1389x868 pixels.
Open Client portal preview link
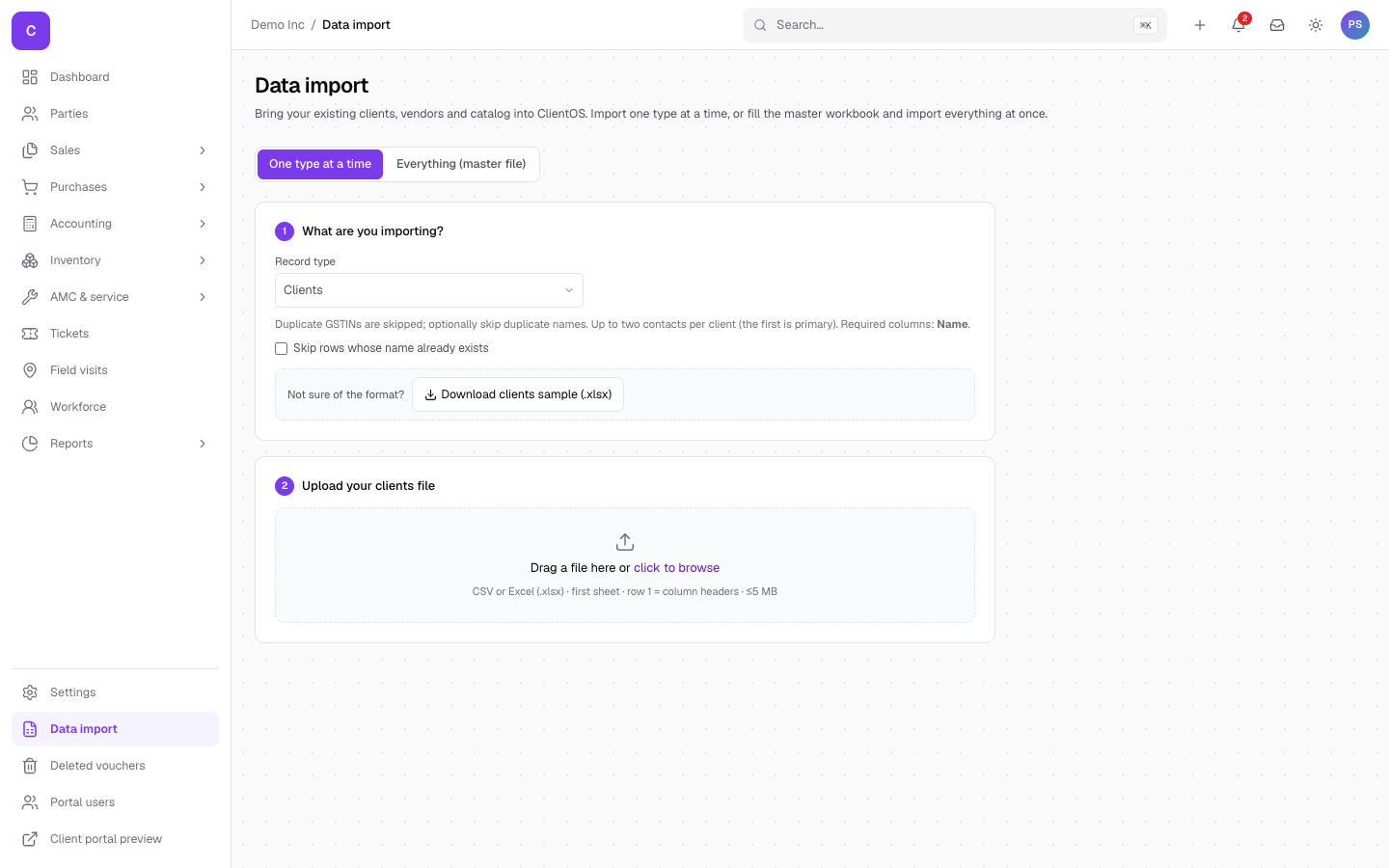[115, 839]
